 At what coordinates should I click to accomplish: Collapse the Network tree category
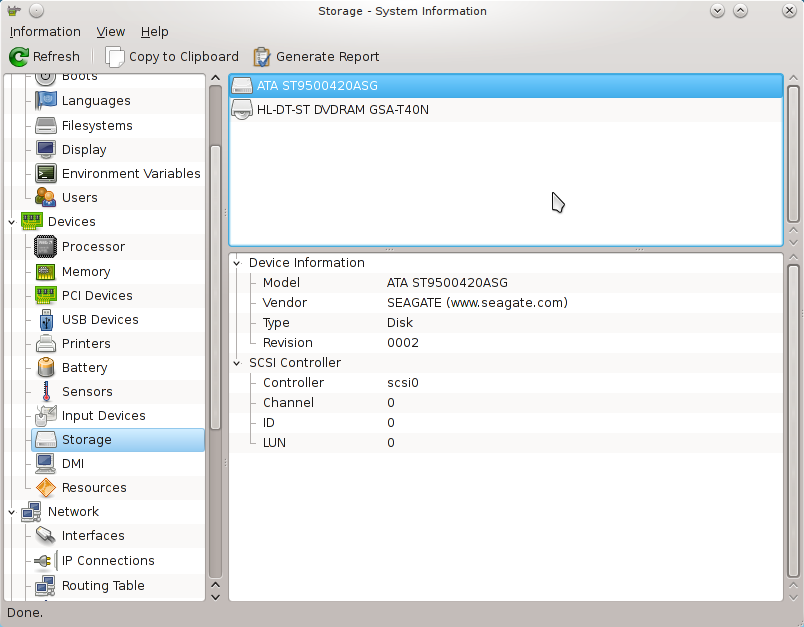click(x=12, y=512)
